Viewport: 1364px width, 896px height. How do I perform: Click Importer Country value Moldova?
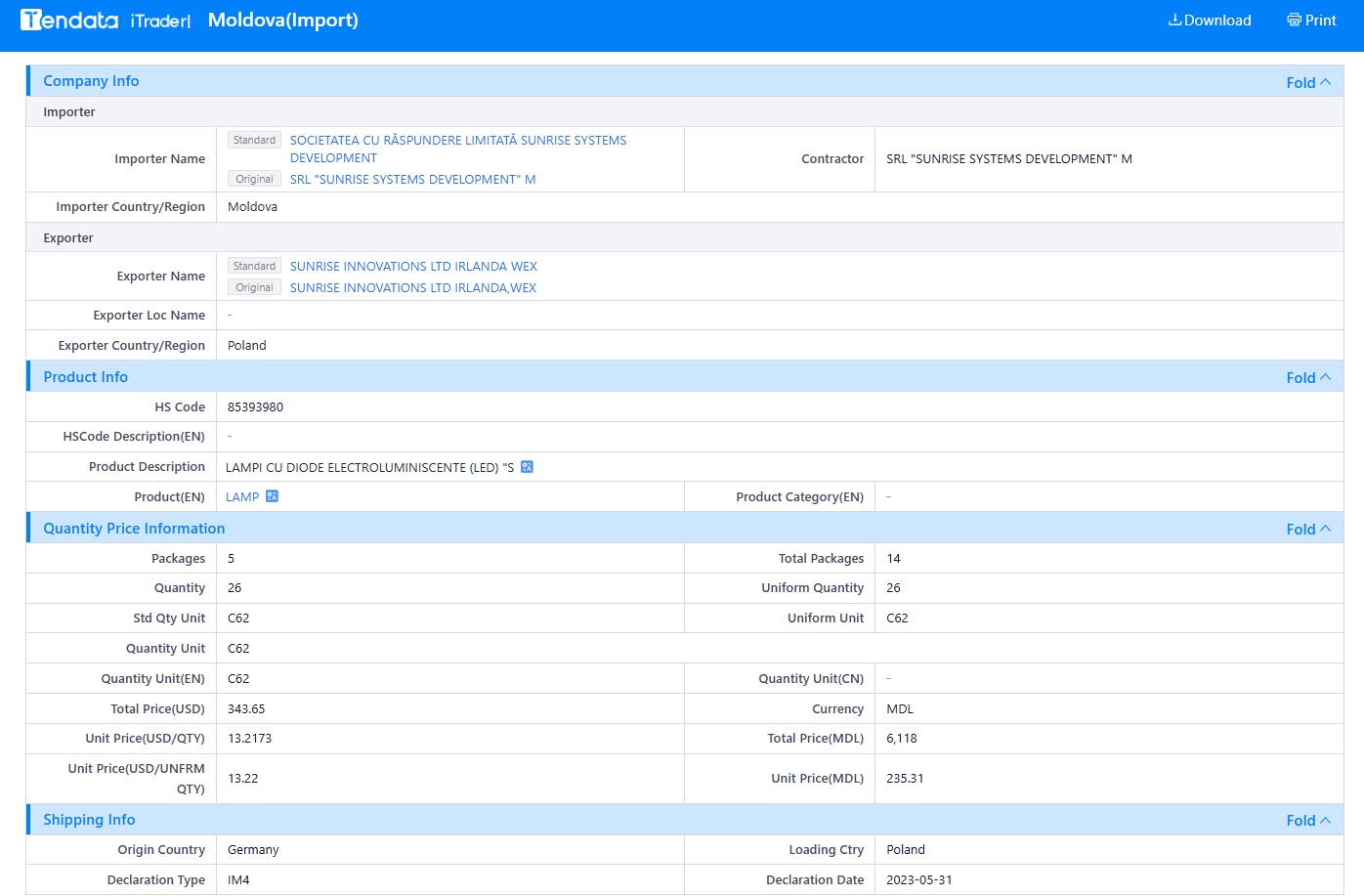pyautogui.click(x=252, y=207)
